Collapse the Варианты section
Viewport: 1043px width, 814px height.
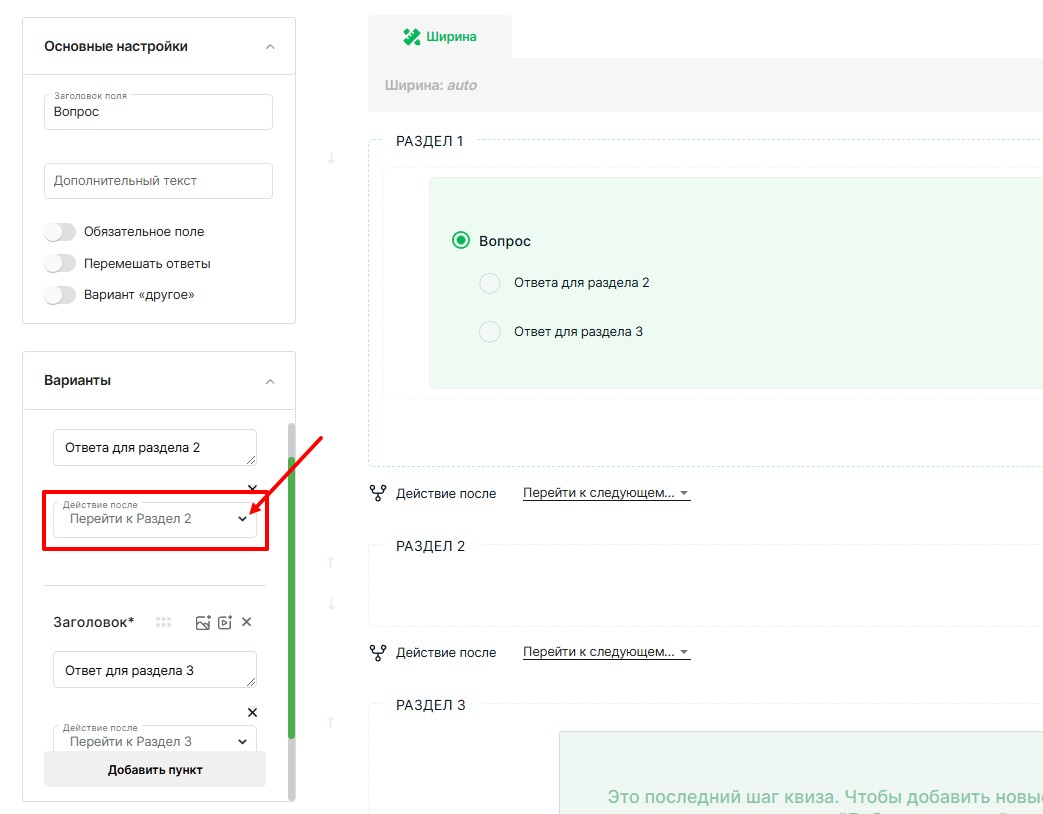click(269, 381)
